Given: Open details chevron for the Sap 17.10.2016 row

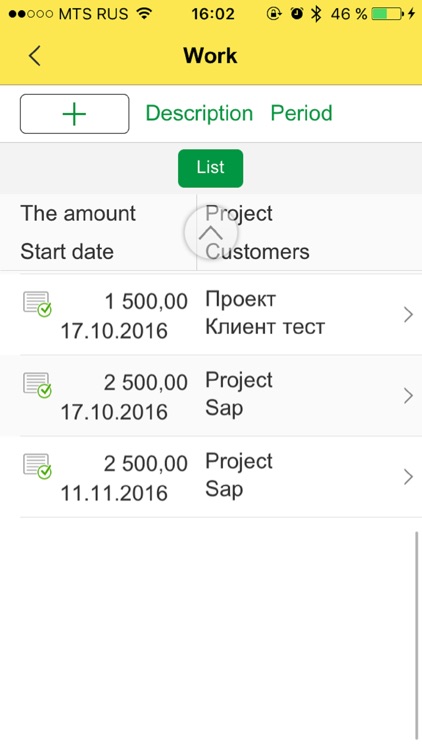Looking at the screenshot, I should [408, 396].
